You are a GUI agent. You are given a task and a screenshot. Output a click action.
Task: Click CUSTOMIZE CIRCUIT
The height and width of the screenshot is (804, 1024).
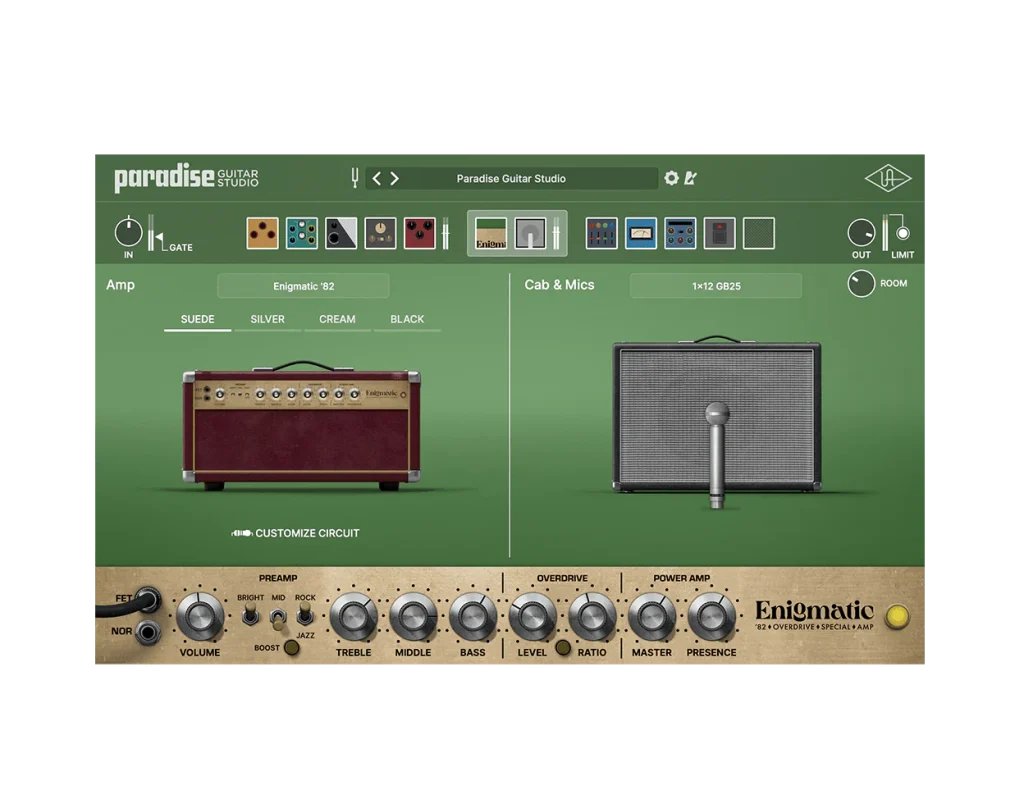click(295, 533)
